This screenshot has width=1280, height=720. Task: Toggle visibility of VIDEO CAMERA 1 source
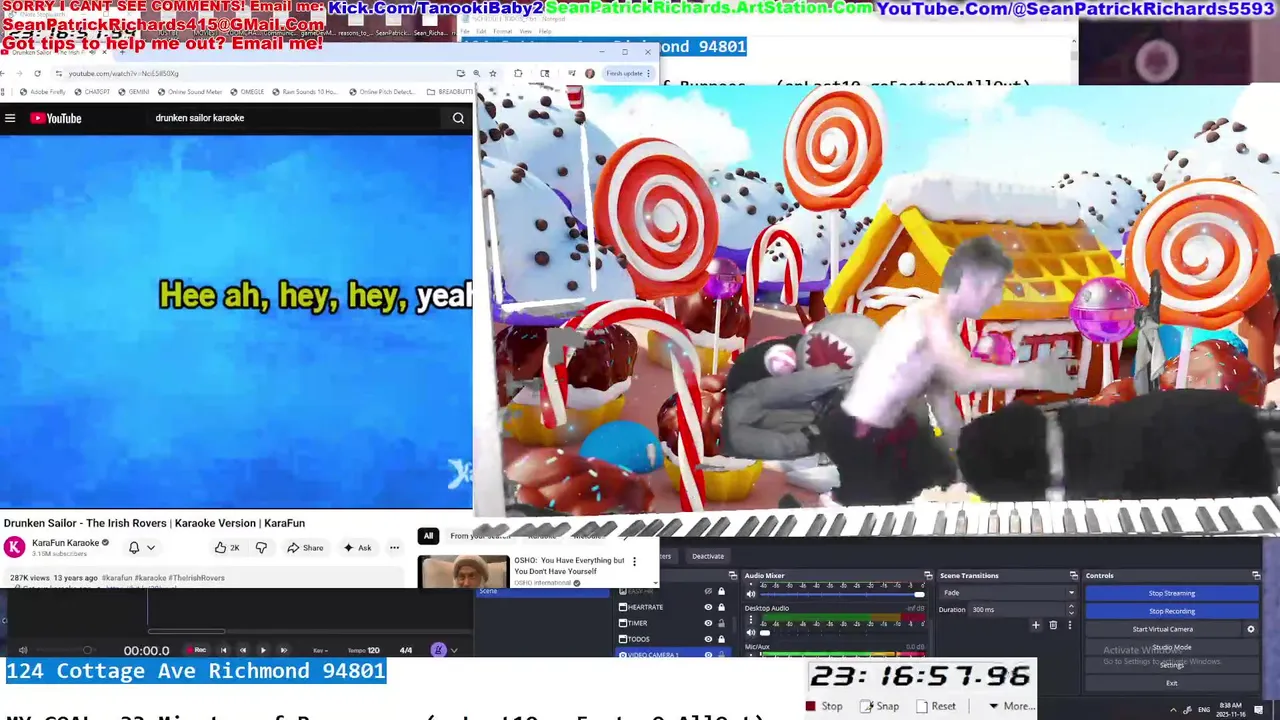pos(708,654)
